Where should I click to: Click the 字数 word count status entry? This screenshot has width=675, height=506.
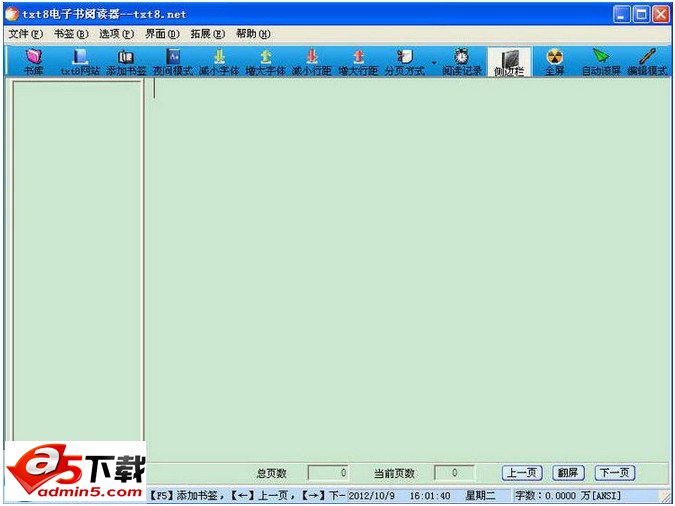click(x=568, y=496)
